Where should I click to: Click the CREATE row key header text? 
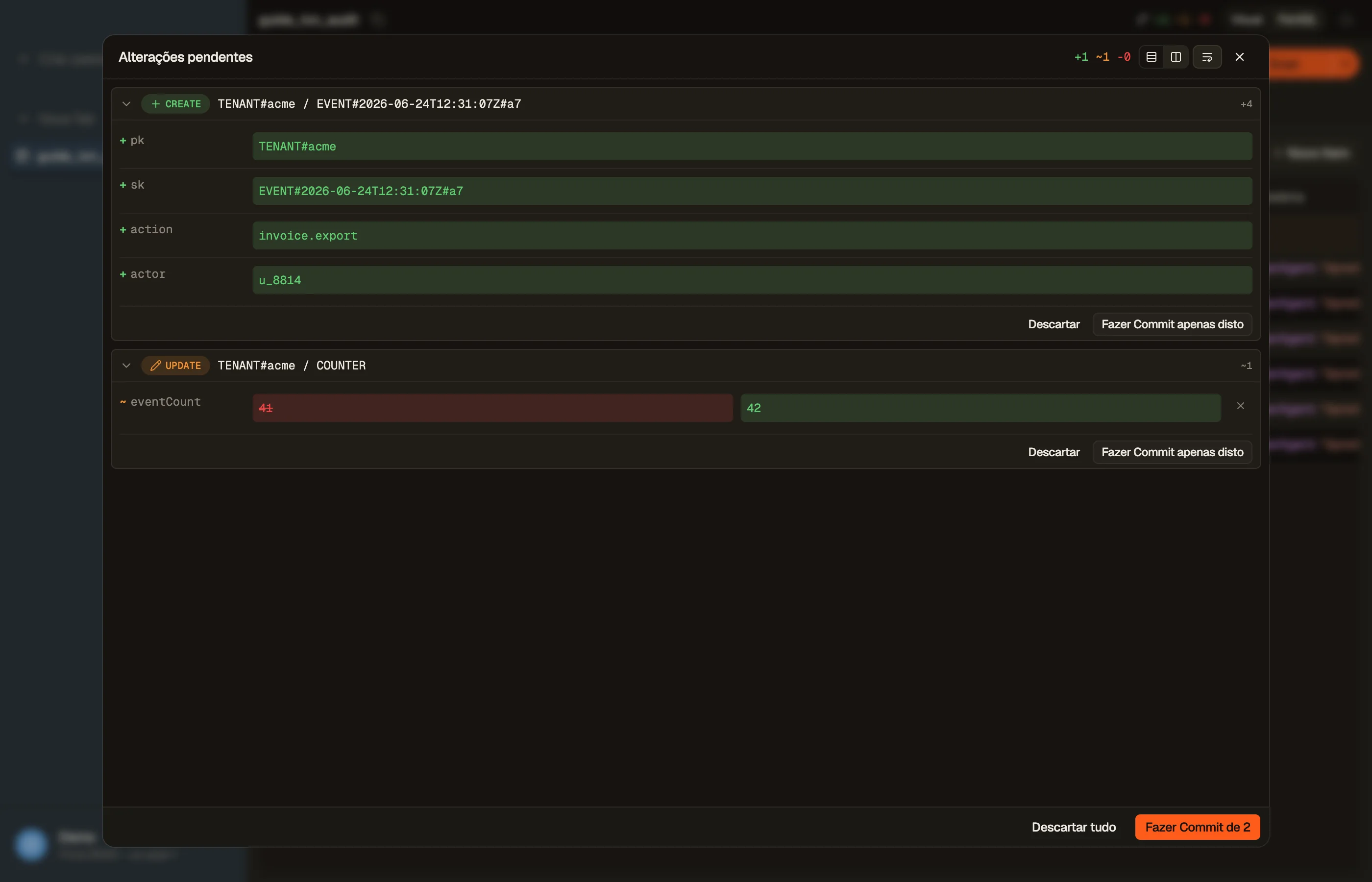tap(369, 104)
